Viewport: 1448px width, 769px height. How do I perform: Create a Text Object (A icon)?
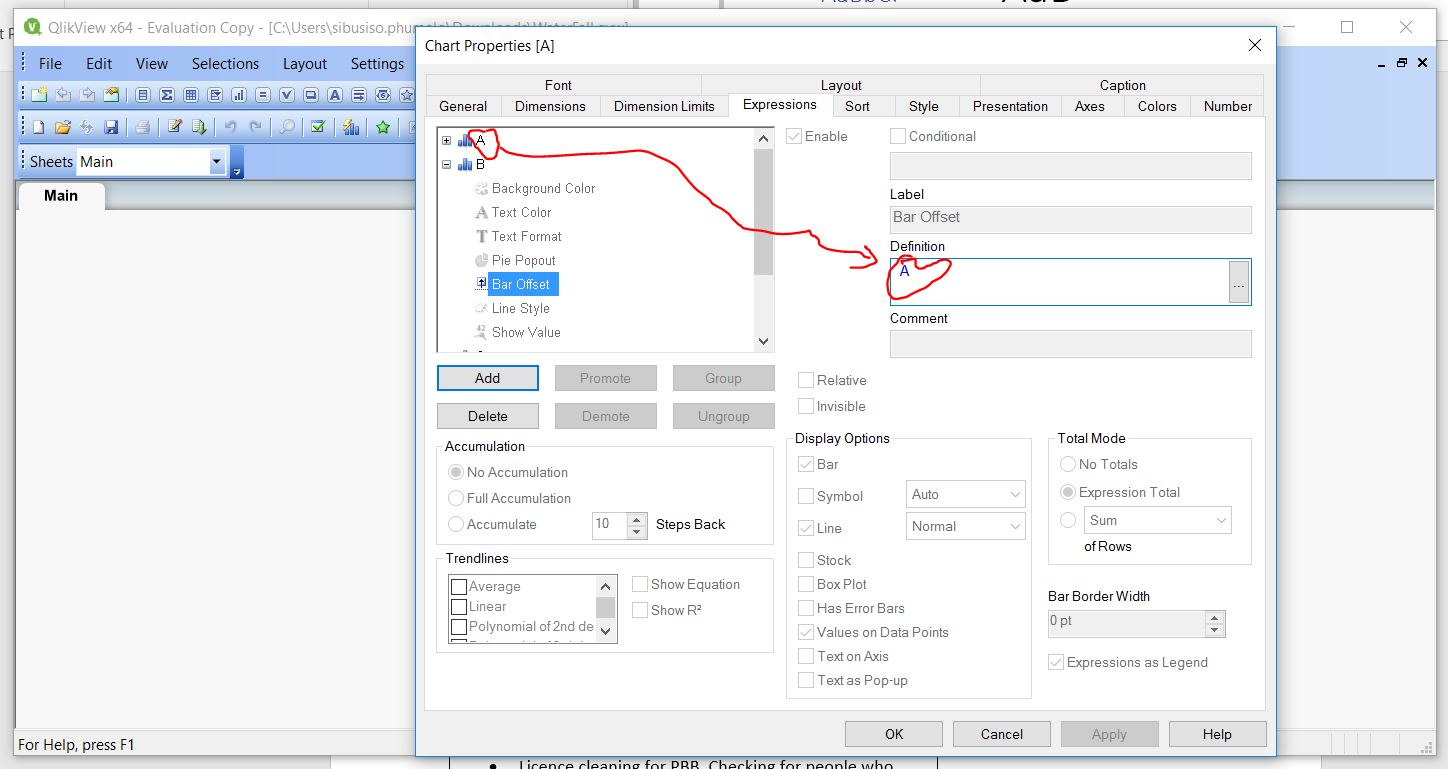tap(335, 95)
